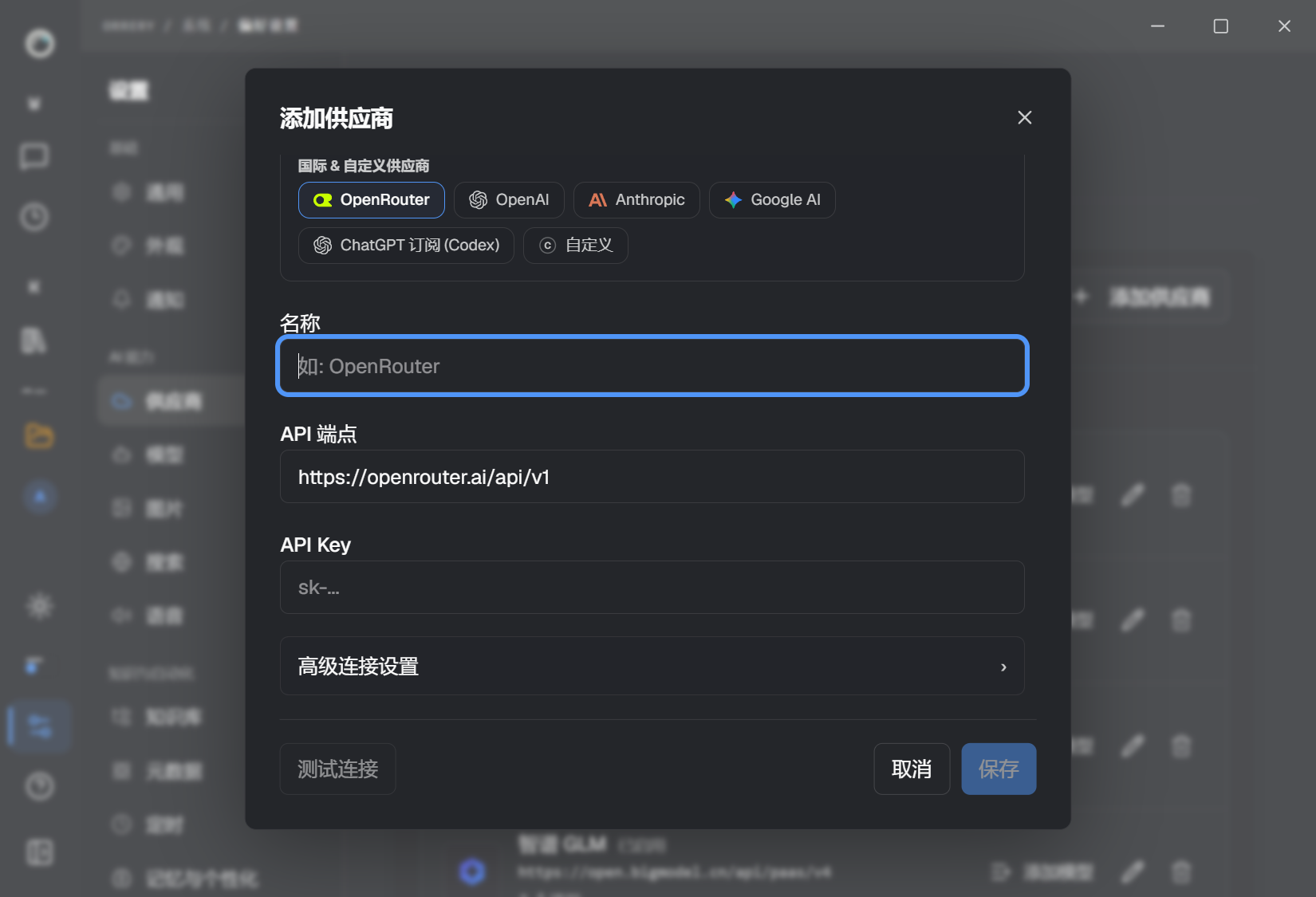
Task: Pick the ChatGPT 订阅 (Codex) provider chip
Action: pos(406,246)
